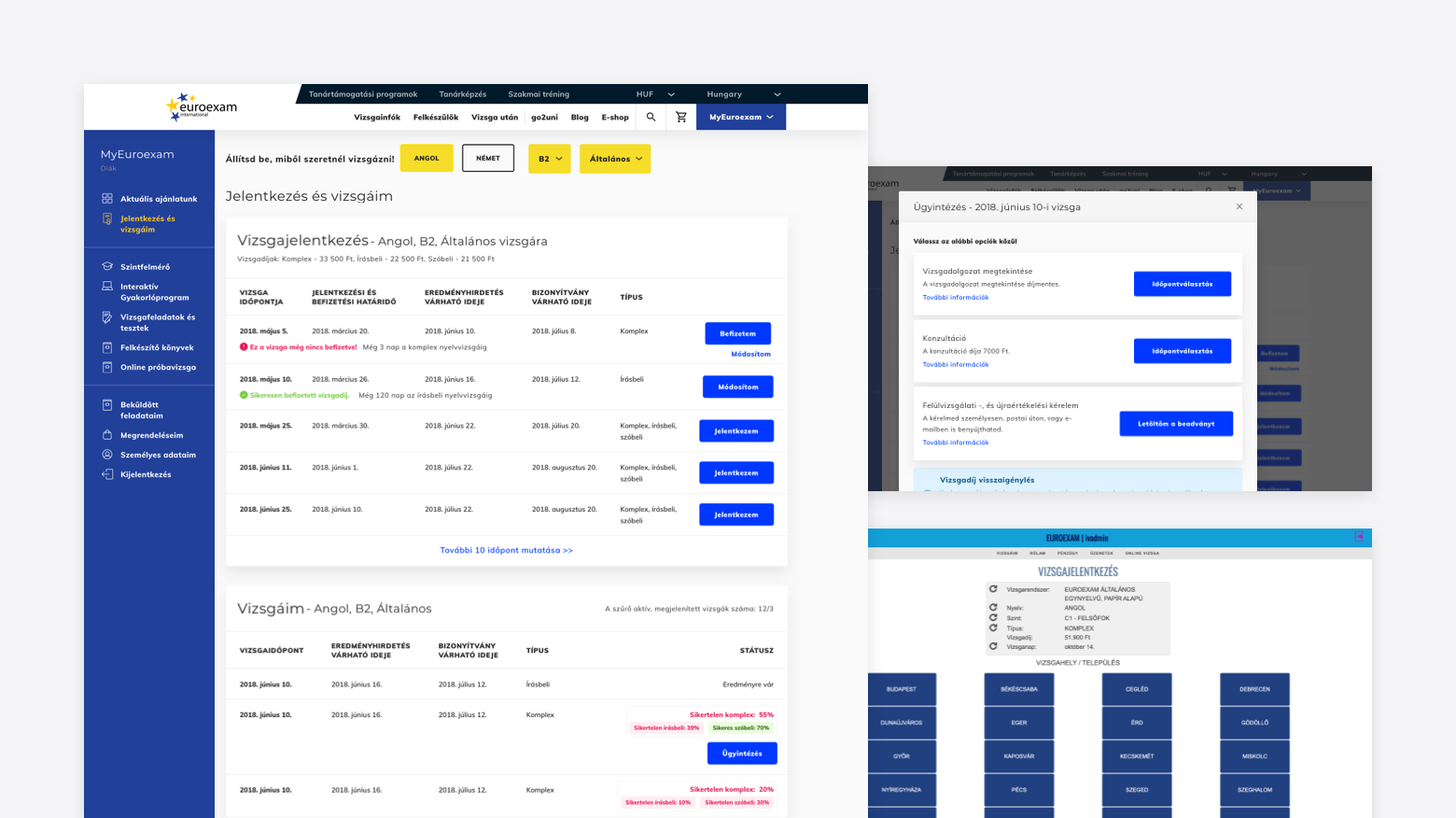Image resolution: width=1456 pixels, height=818 pixels.
Task: Click the refresh icon beside Vizsgarendszer
Action: [993, 589]
